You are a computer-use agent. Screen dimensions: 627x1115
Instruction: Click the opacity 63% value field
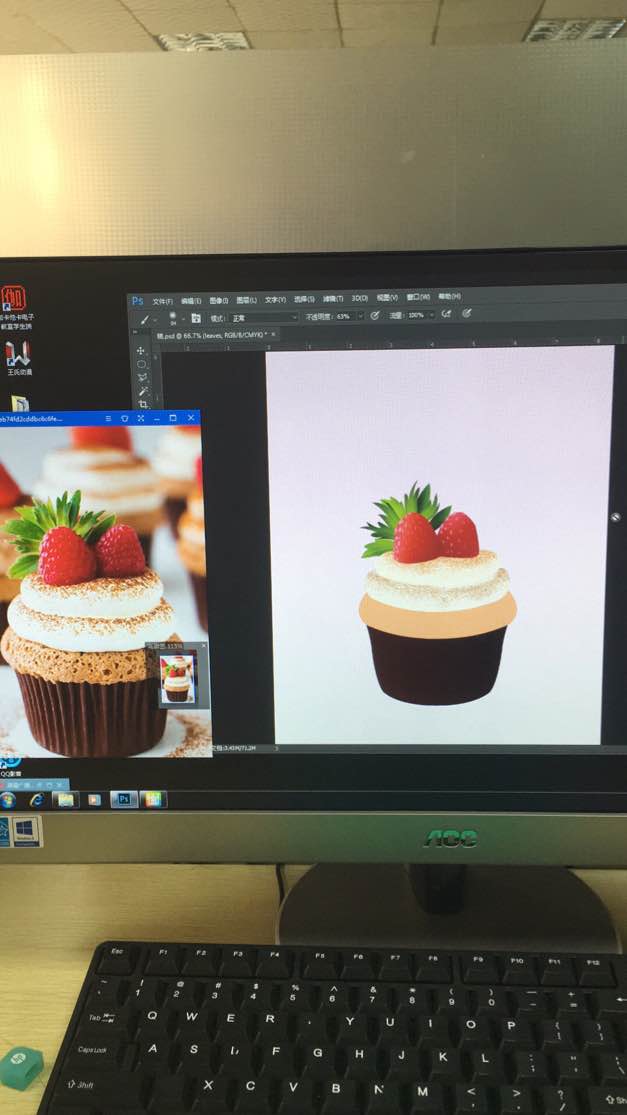(x=344, y=316)
